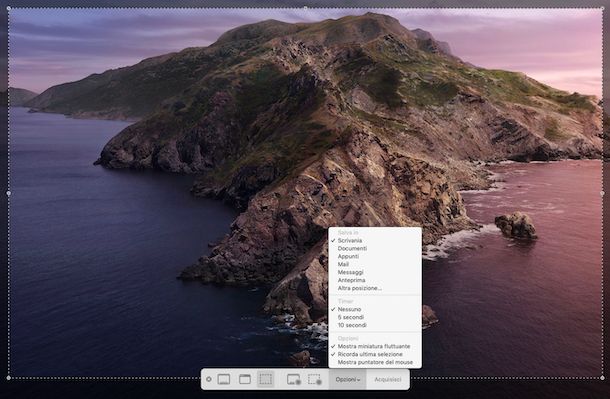This screenshot has width=610, height=399.
Task: Select the record entire screen icon
Action: [294, 379]
